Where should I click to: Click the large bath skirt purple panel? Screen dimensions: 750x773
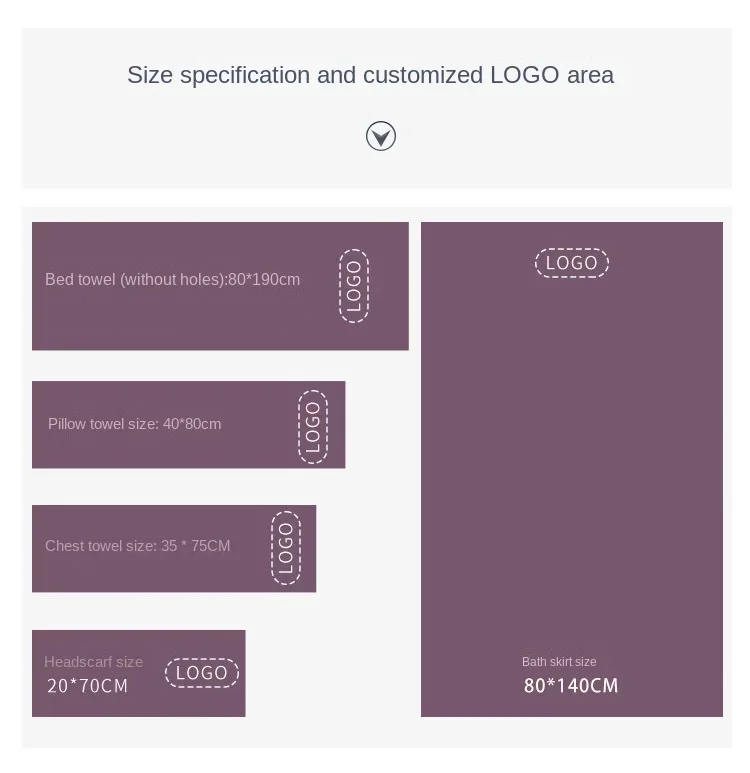(572, 469)
